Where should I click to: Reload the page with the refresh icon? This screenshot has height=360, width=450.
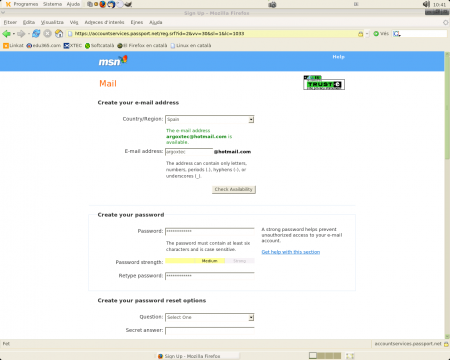[36, 34]
